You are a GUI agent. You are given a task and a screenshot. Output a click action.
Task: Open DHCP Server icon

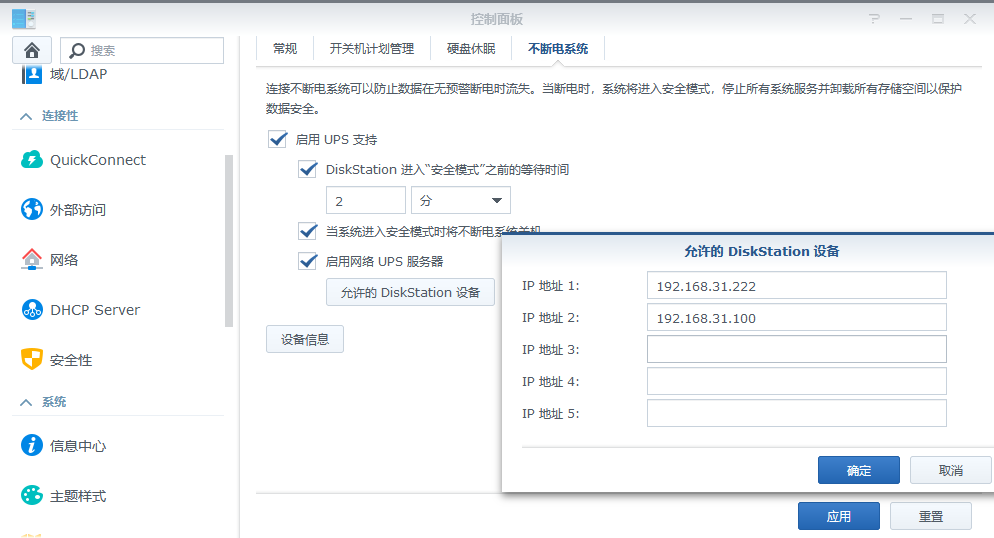[32, 309]
